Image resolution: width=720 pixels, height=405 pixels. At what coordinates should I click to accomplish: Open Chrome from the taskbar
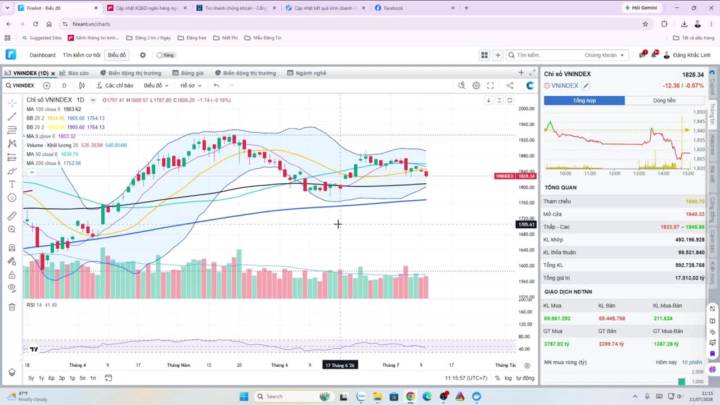(411, 396)
